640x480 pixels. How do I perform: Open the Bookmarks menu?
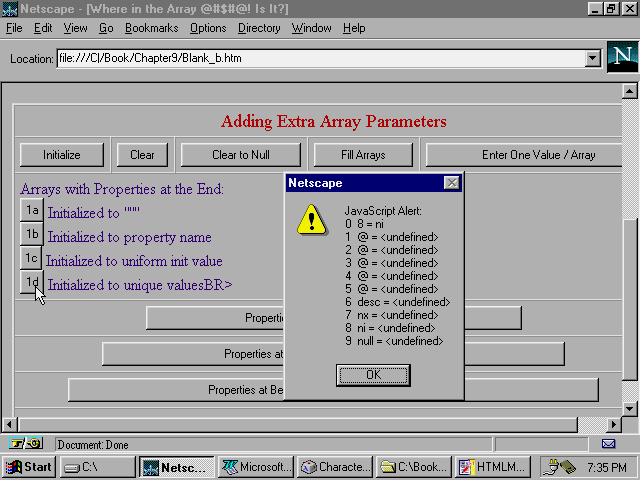(x=145, y=28)
